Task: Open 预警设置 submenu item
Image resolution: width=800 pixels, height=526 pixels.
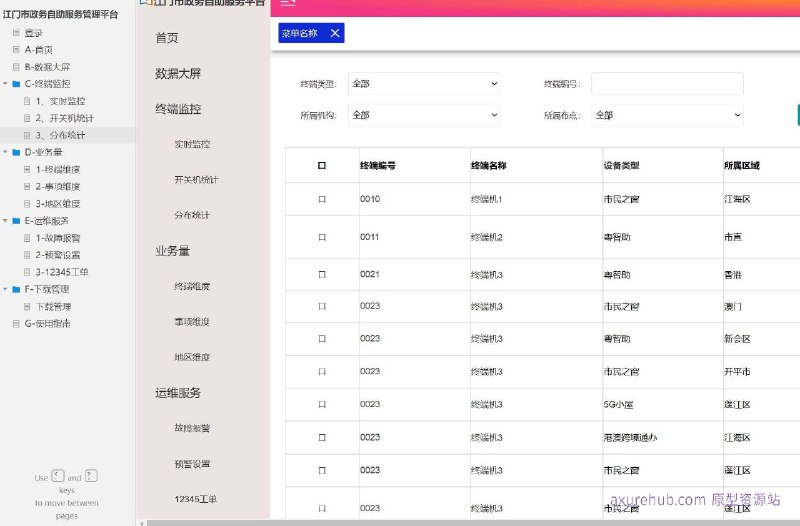Action: (192, 464)
